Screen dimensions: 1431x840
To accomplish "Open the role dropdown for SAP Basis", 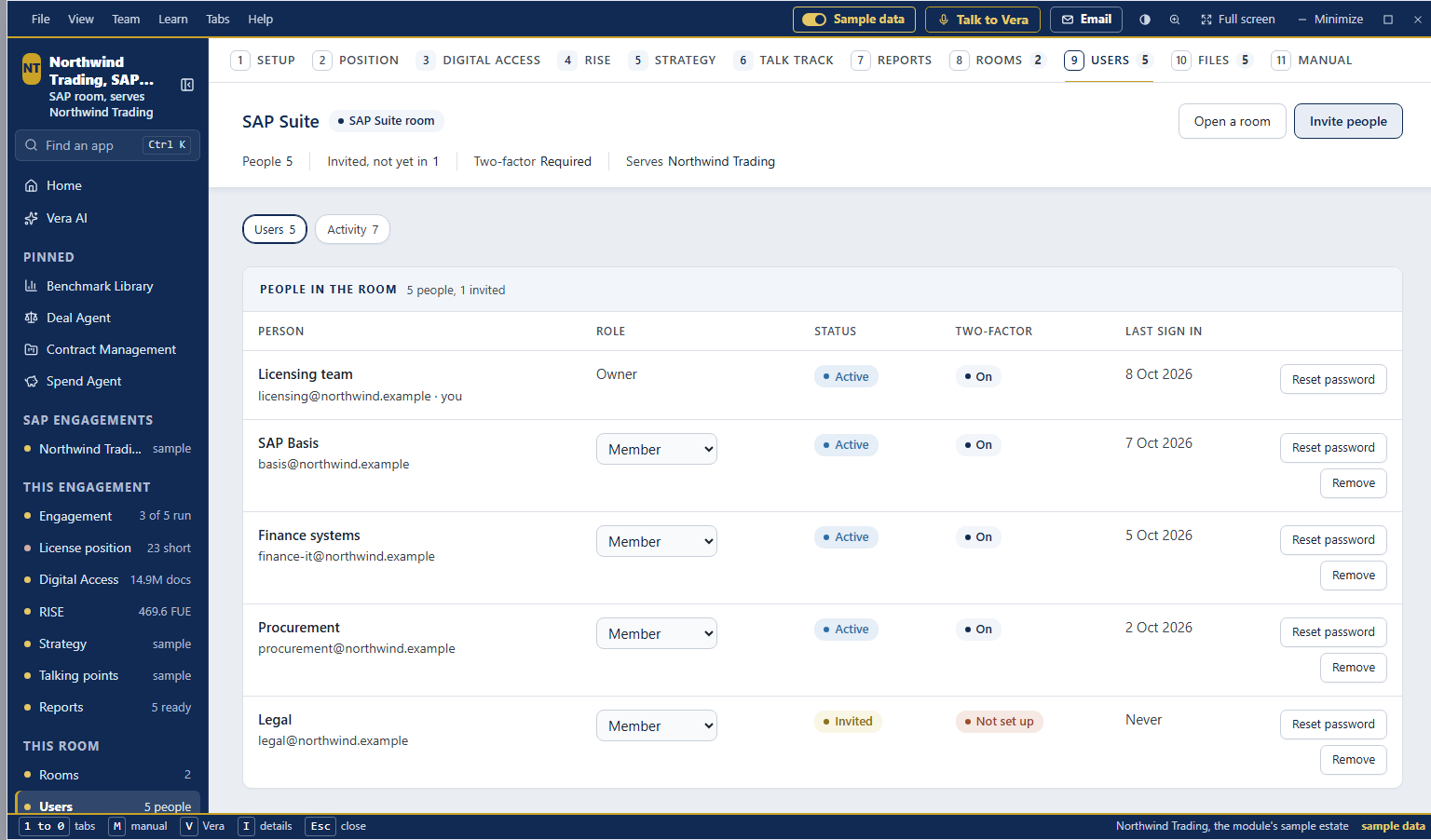I will pos(657,449).
